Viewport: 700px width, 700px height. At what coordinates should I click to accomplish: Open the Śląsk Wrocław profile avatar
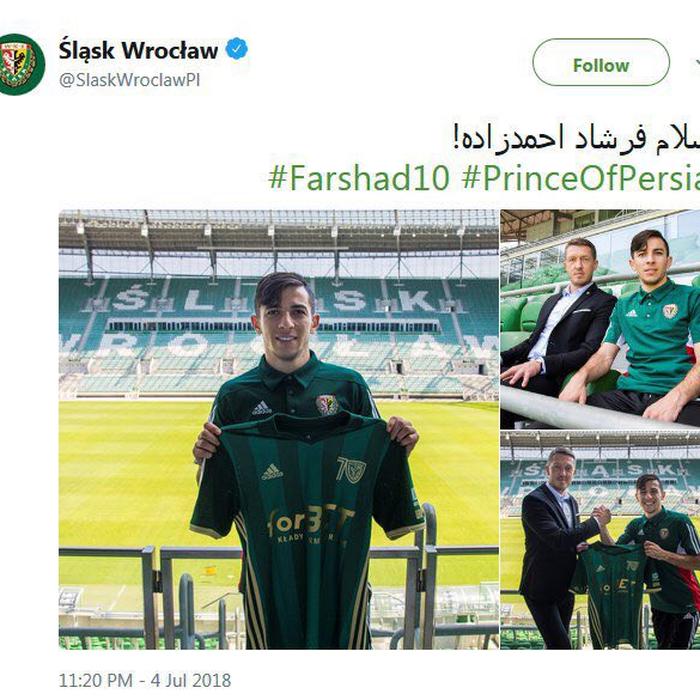click(x=19, y=65)
